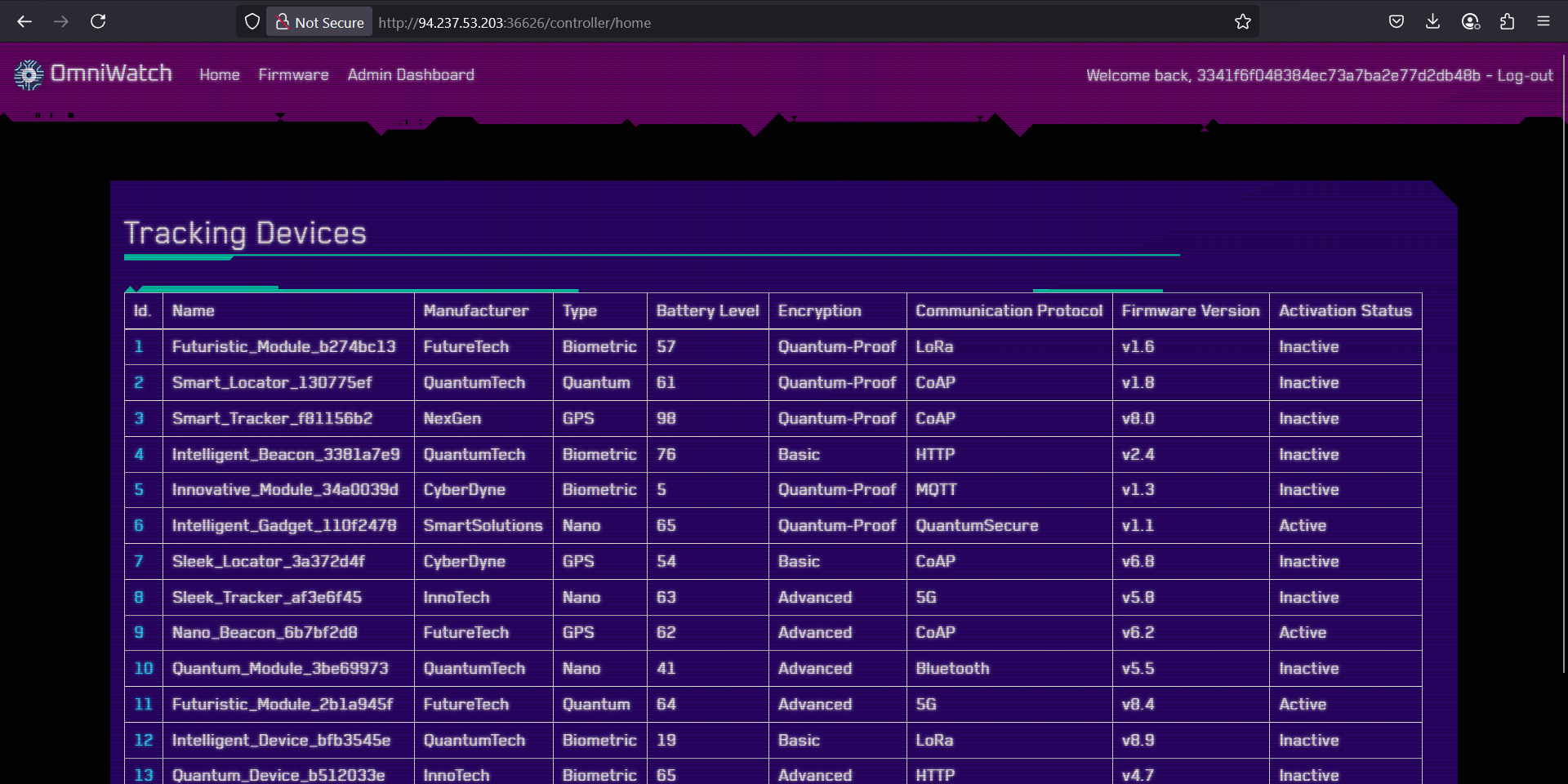
Task: Open the browser extensions icon
Action: coord(1507,22)
